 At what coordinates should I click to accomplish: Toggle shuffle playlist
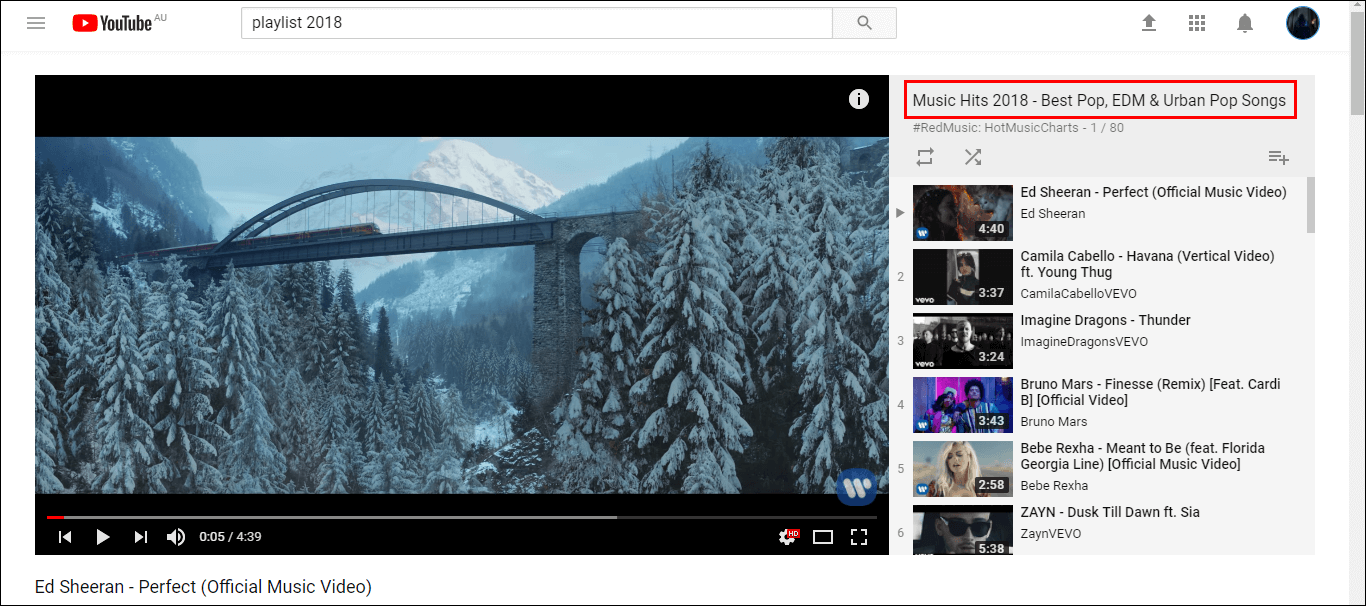(973, 157)
